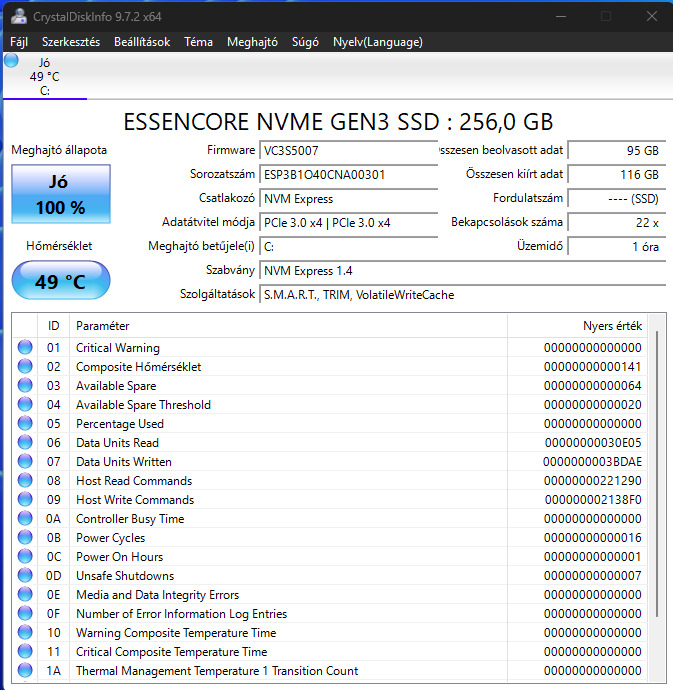Image resolution: width=673 pixels, height=690 pixels.
Task: Minimize the CrystalDiskInfo window
Action: click(561, 17)
